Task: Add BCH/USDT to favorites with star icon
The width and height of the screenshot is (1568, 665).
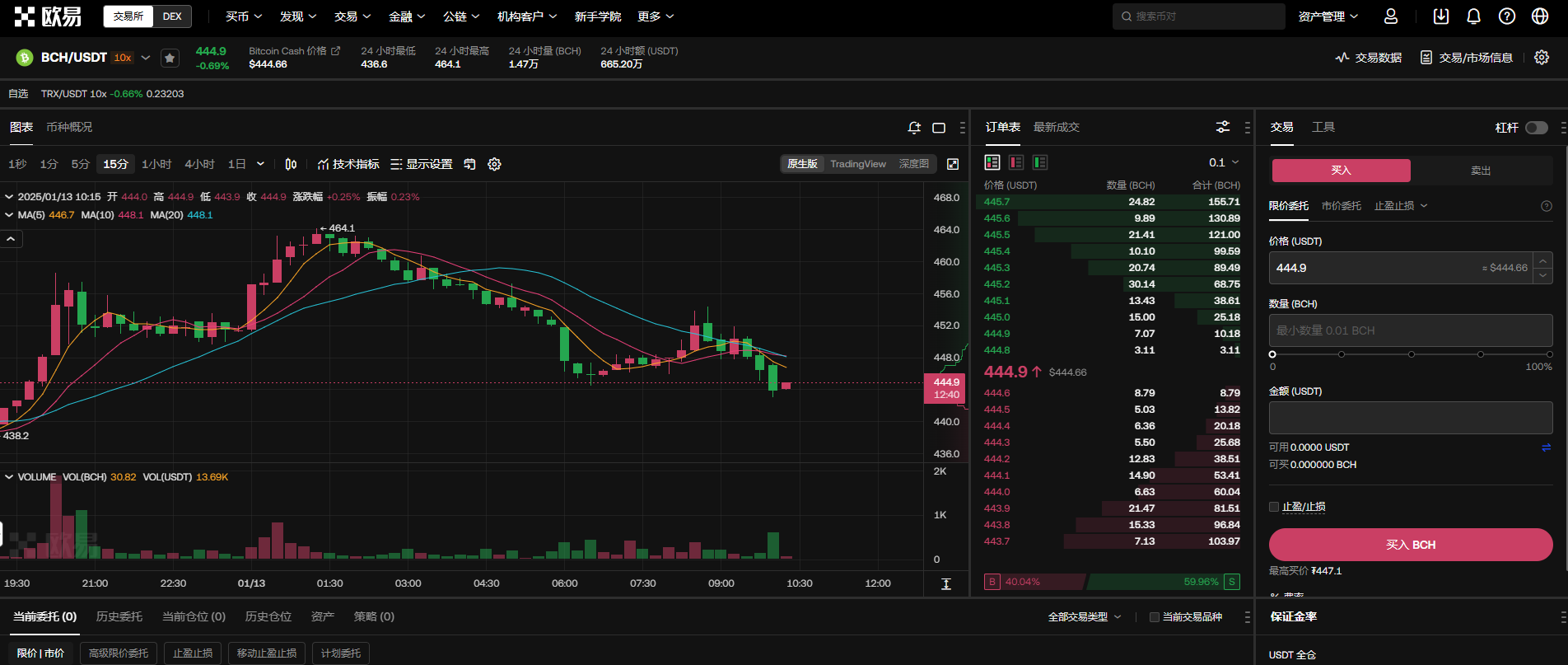Action: 170,58
